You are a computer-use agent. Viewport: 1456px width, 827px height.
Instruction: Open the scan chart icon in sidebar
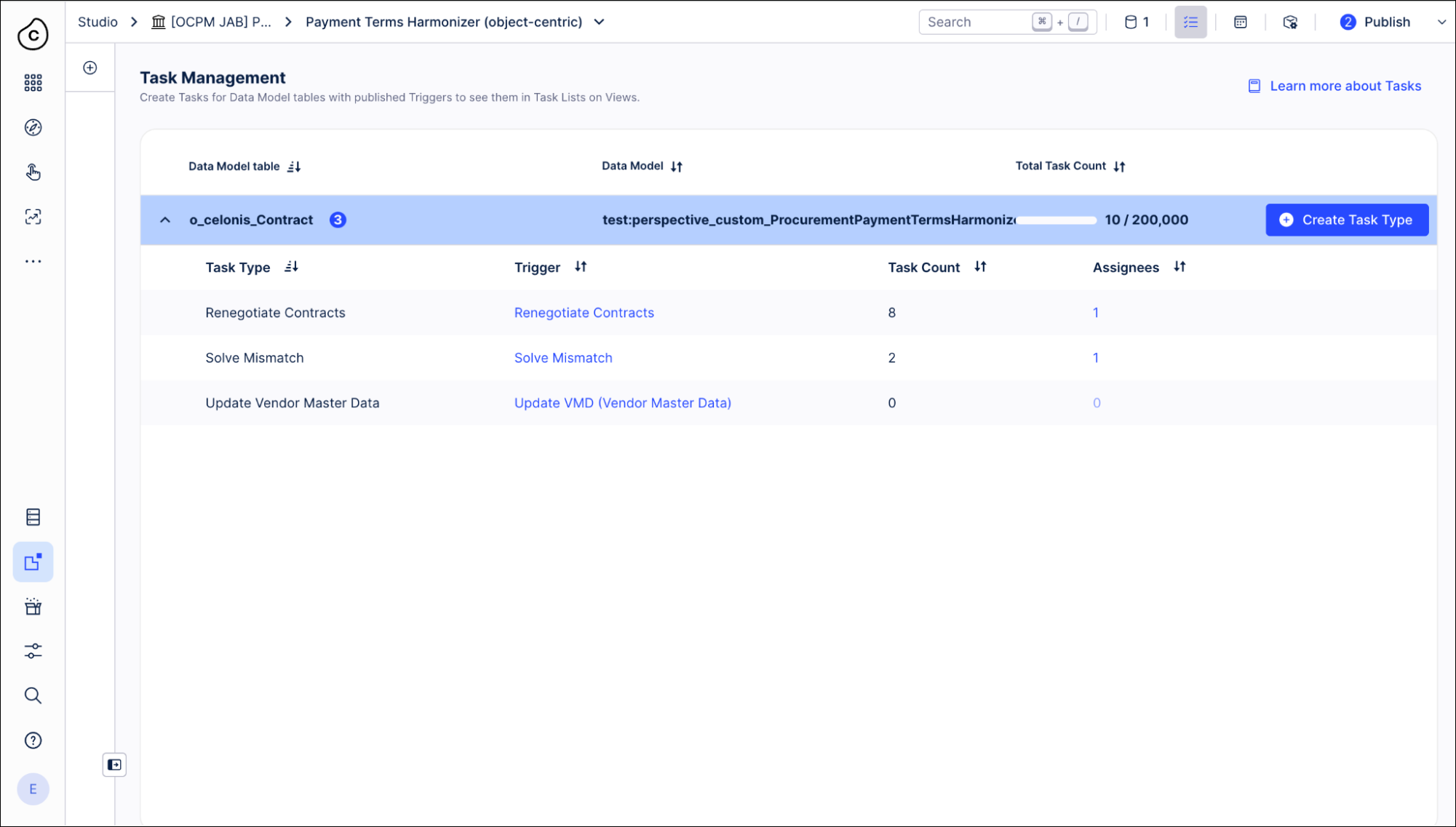(x=33, y=217)
